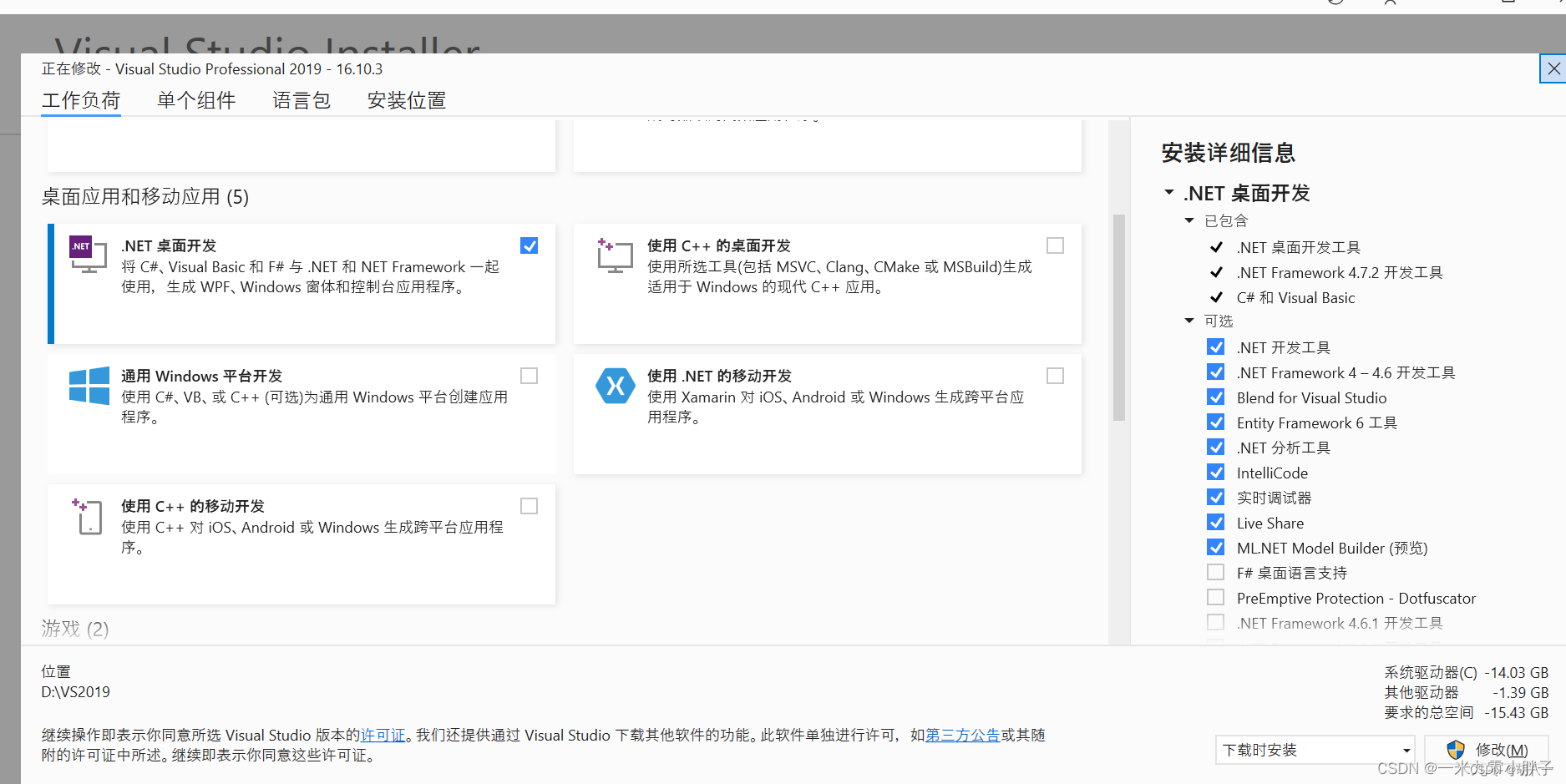Enable the 通用 Windows 平台开发 workload
1566x784 pixels.
(529, 376)
